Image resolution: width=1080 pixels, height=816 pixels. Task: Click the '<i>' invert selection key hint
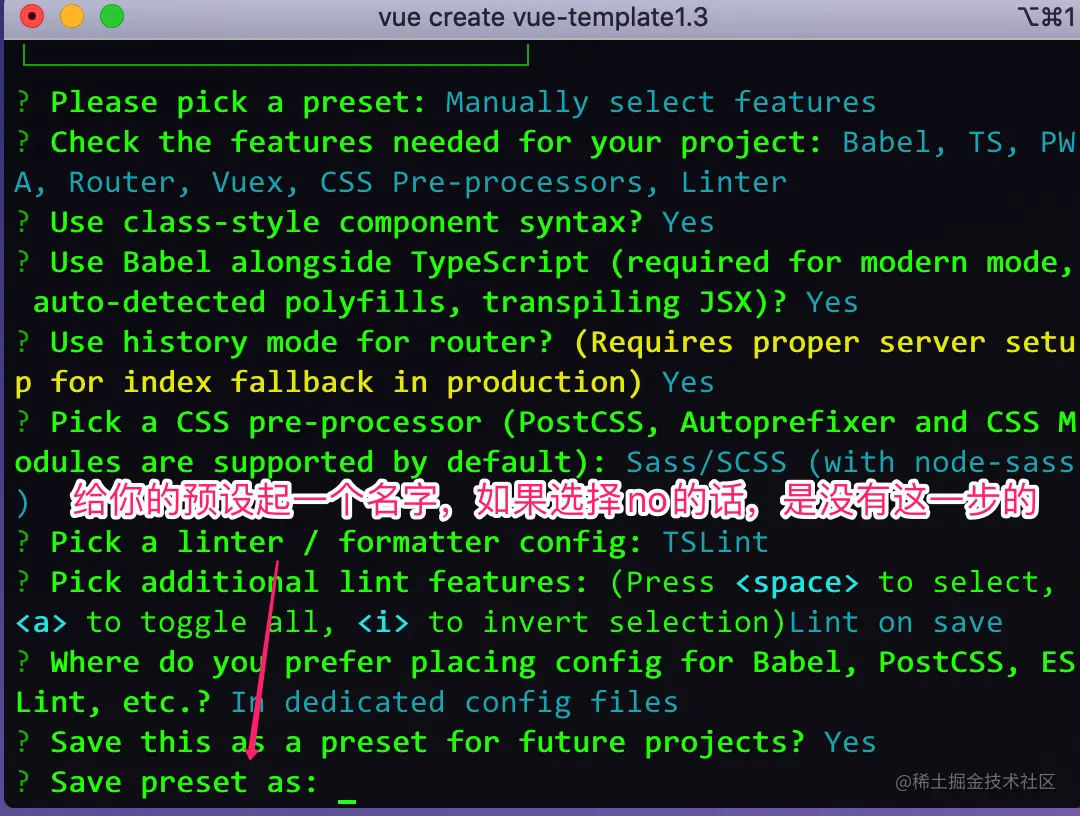[383, 623]
